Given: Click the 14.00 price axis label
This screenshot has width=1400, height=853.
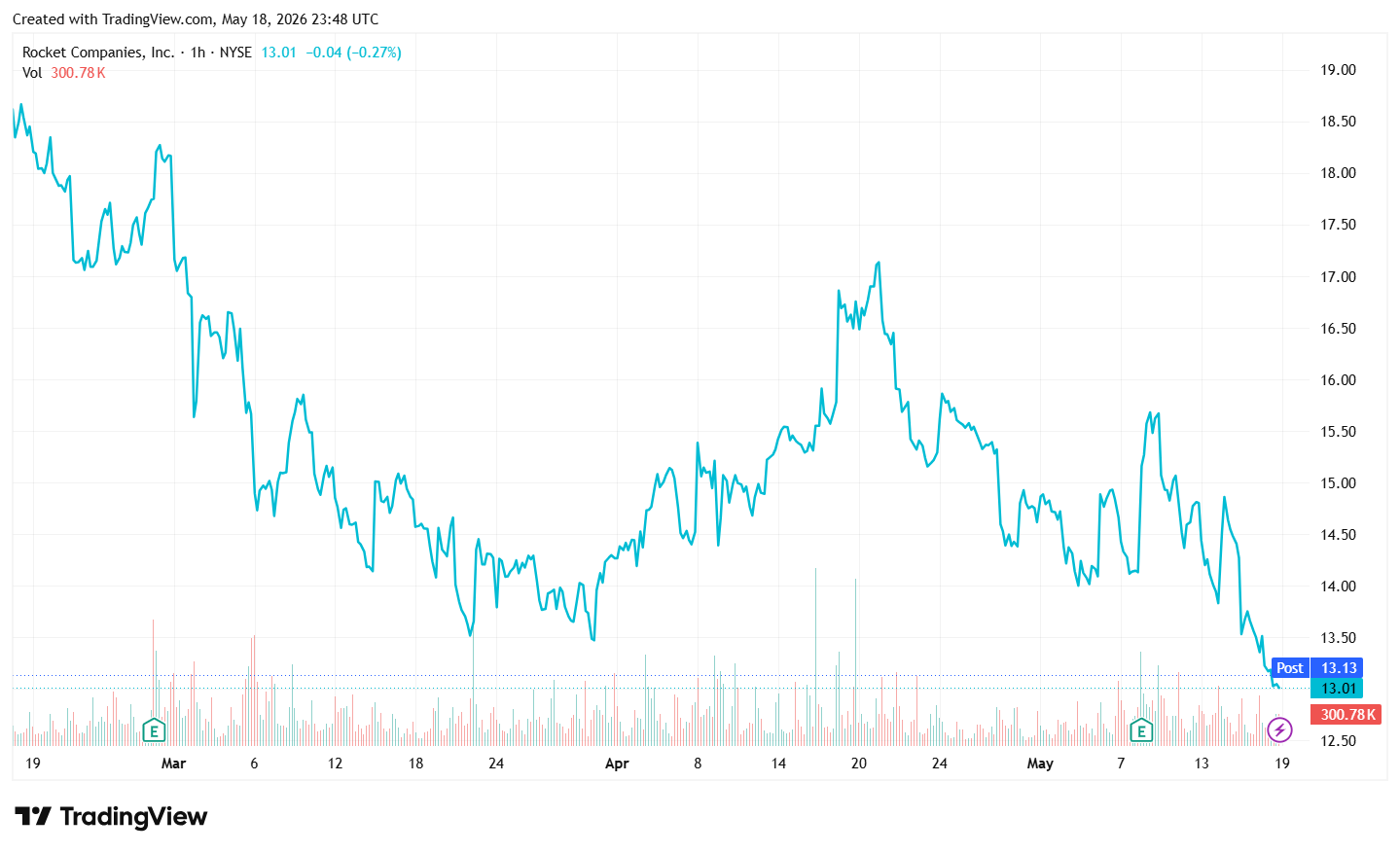Looking at the screenshot, I should point(1338,586).
